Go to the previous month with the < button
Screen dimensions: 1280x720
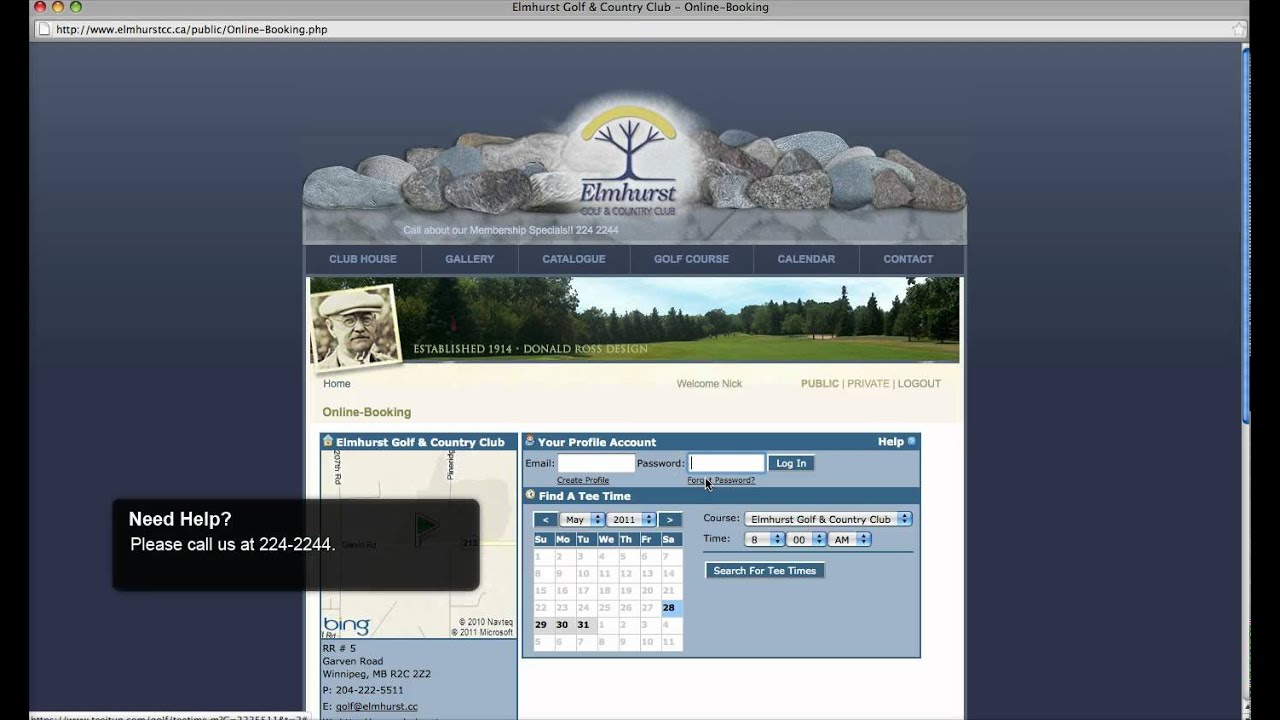point(545,520)
